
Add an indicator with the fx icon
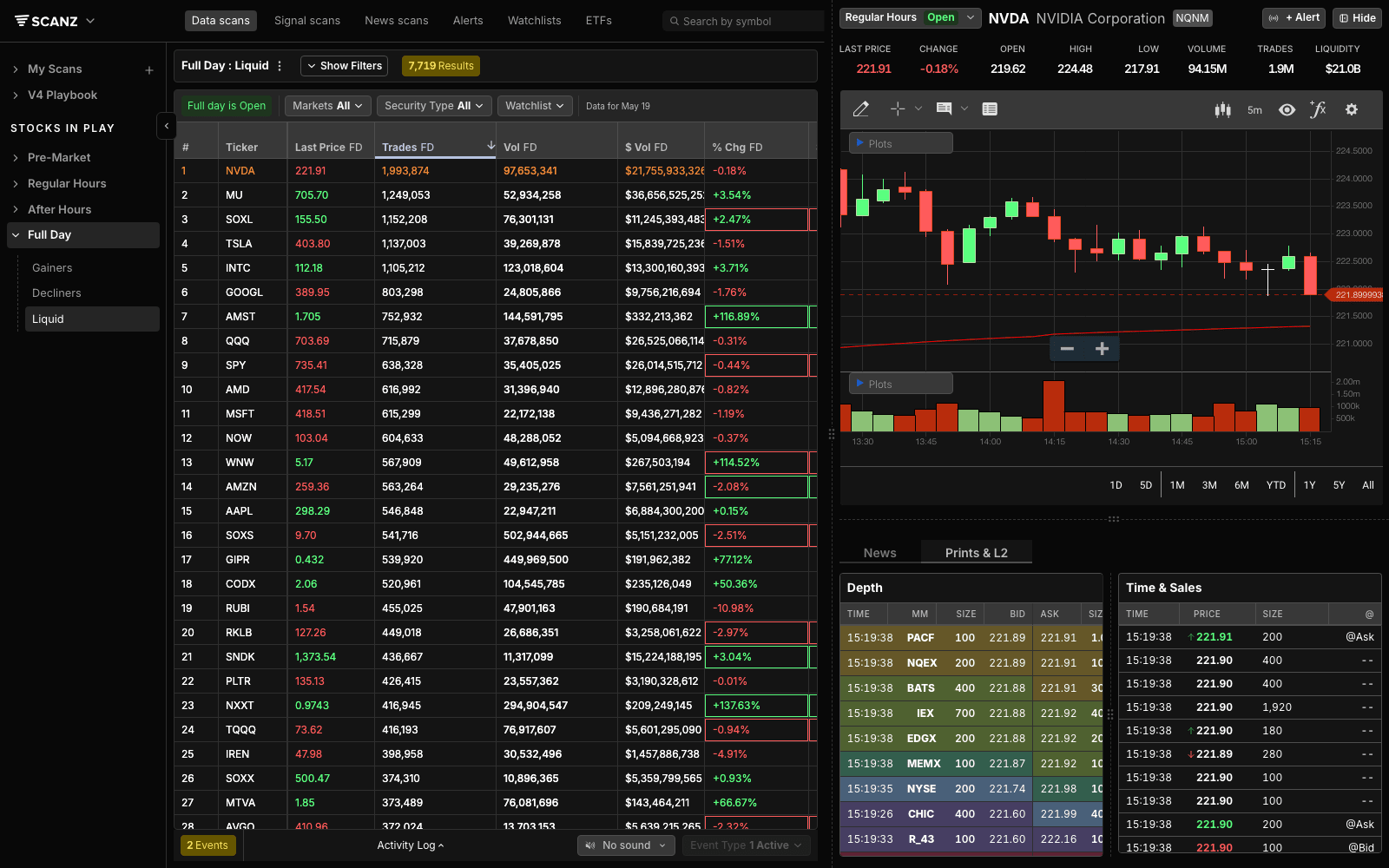point(1318,109)
